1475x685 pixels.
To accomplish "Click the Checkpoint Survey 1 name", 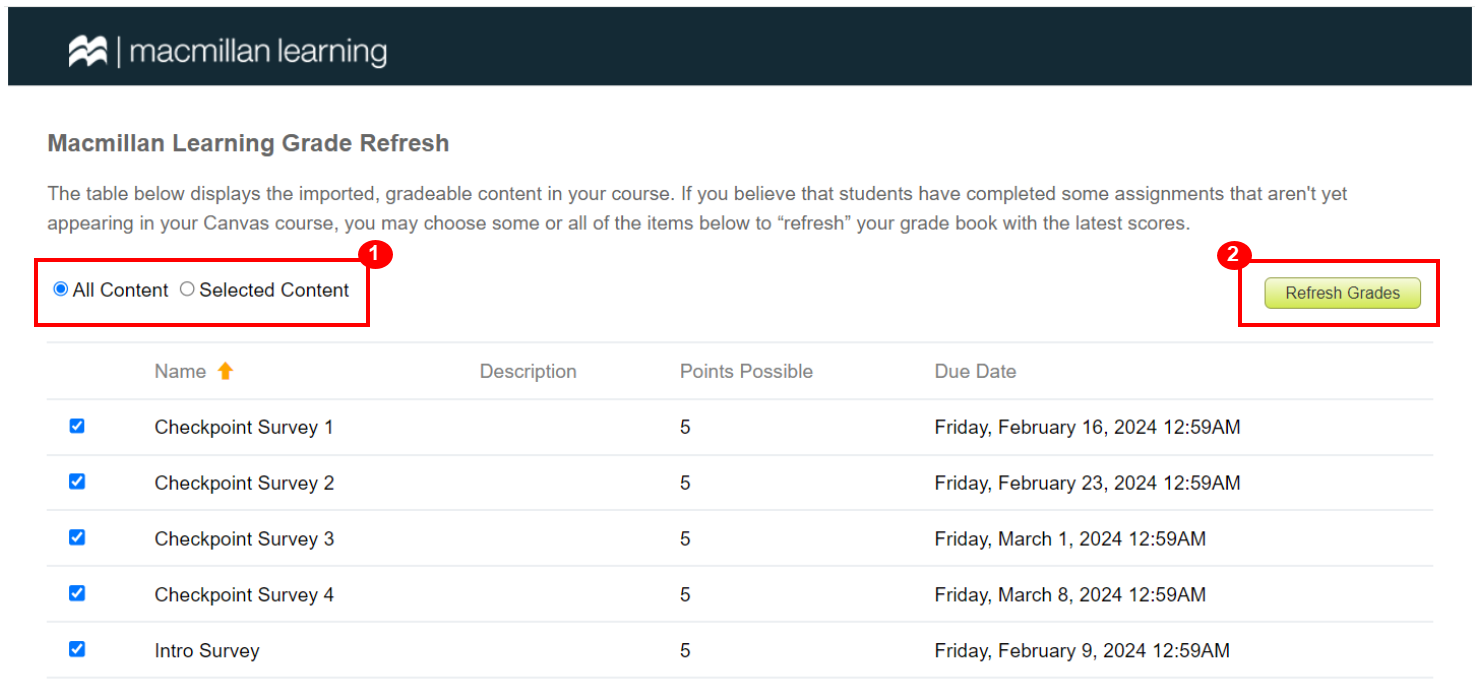I will click(x=244, y=427).
